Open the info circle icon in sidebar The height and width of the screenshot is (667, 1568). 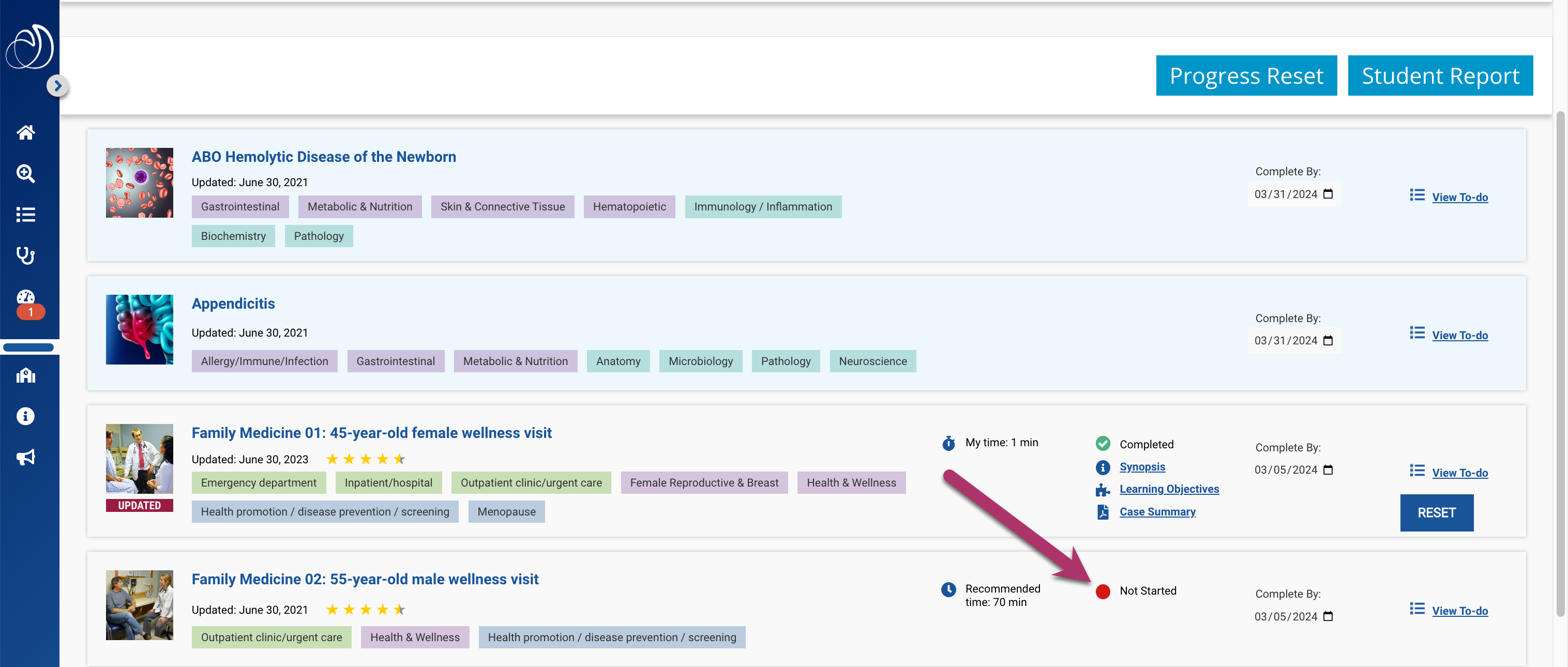(25, 416)
